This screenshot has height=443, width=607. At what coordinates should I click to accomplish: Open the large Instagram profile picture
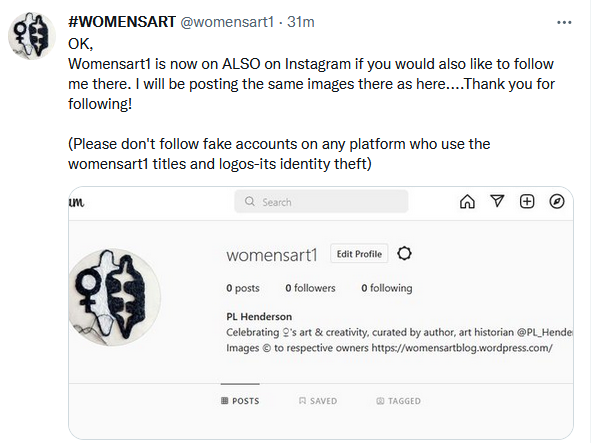point(115,297)
